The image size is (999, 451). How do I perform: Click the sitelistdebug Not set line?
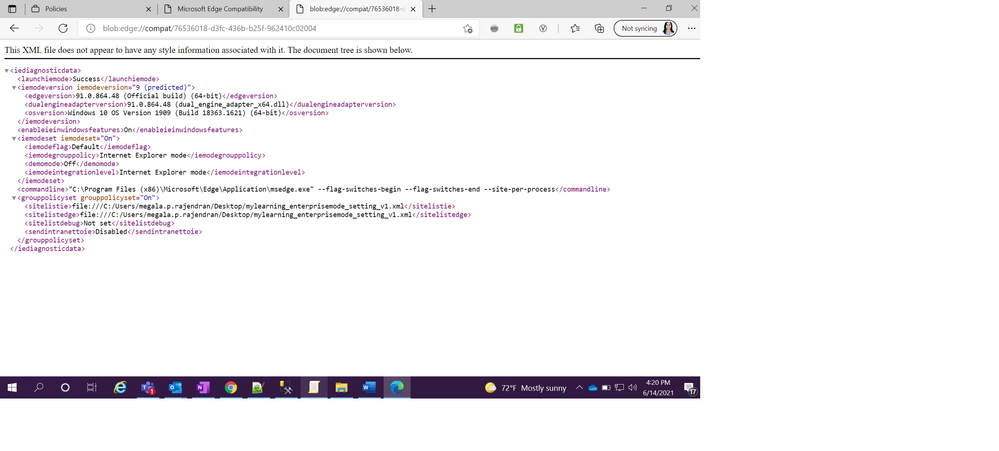[x=99, y=224]
